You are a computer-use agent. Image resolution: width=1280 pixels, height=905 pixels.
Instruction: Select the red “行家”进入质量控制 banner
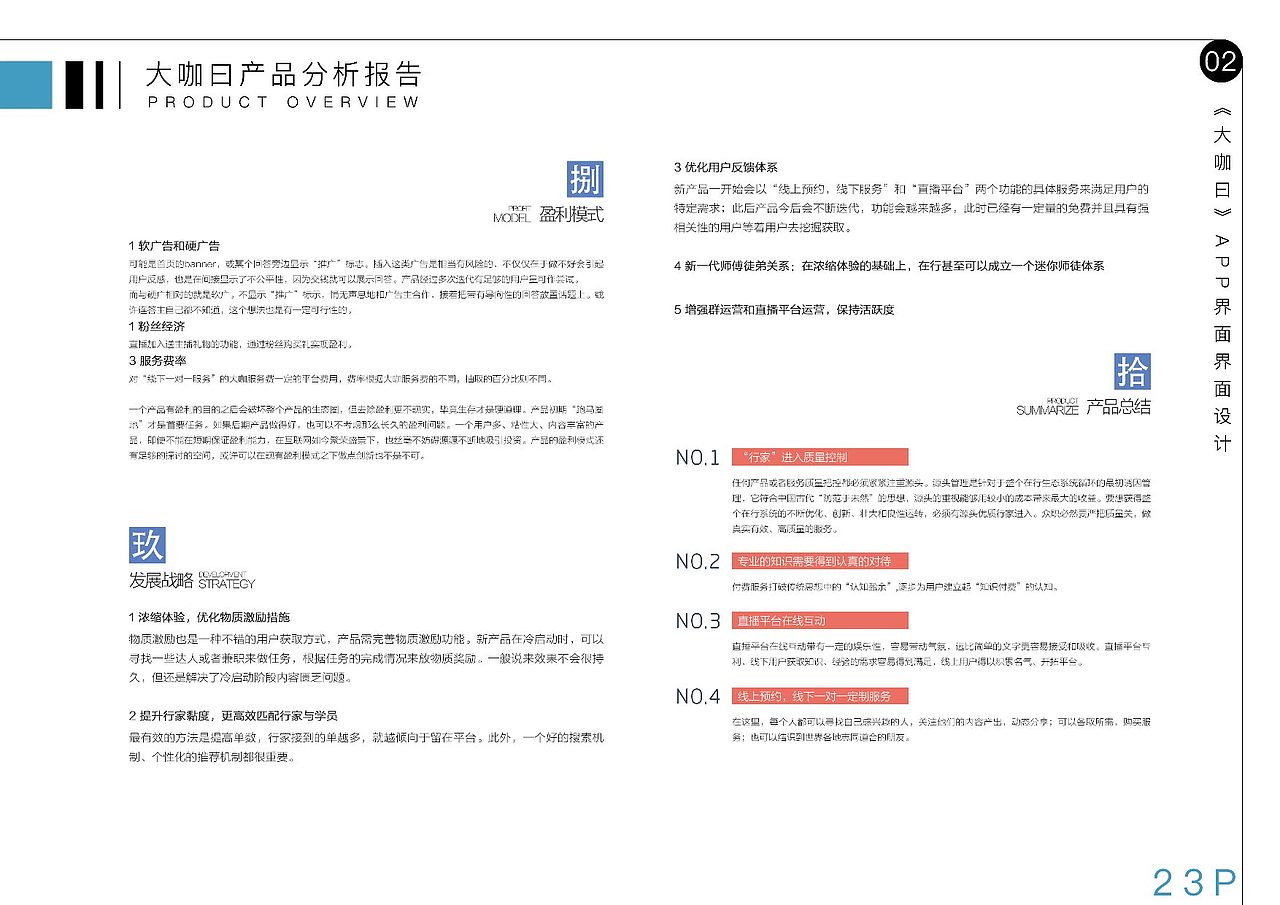point(820,457)
